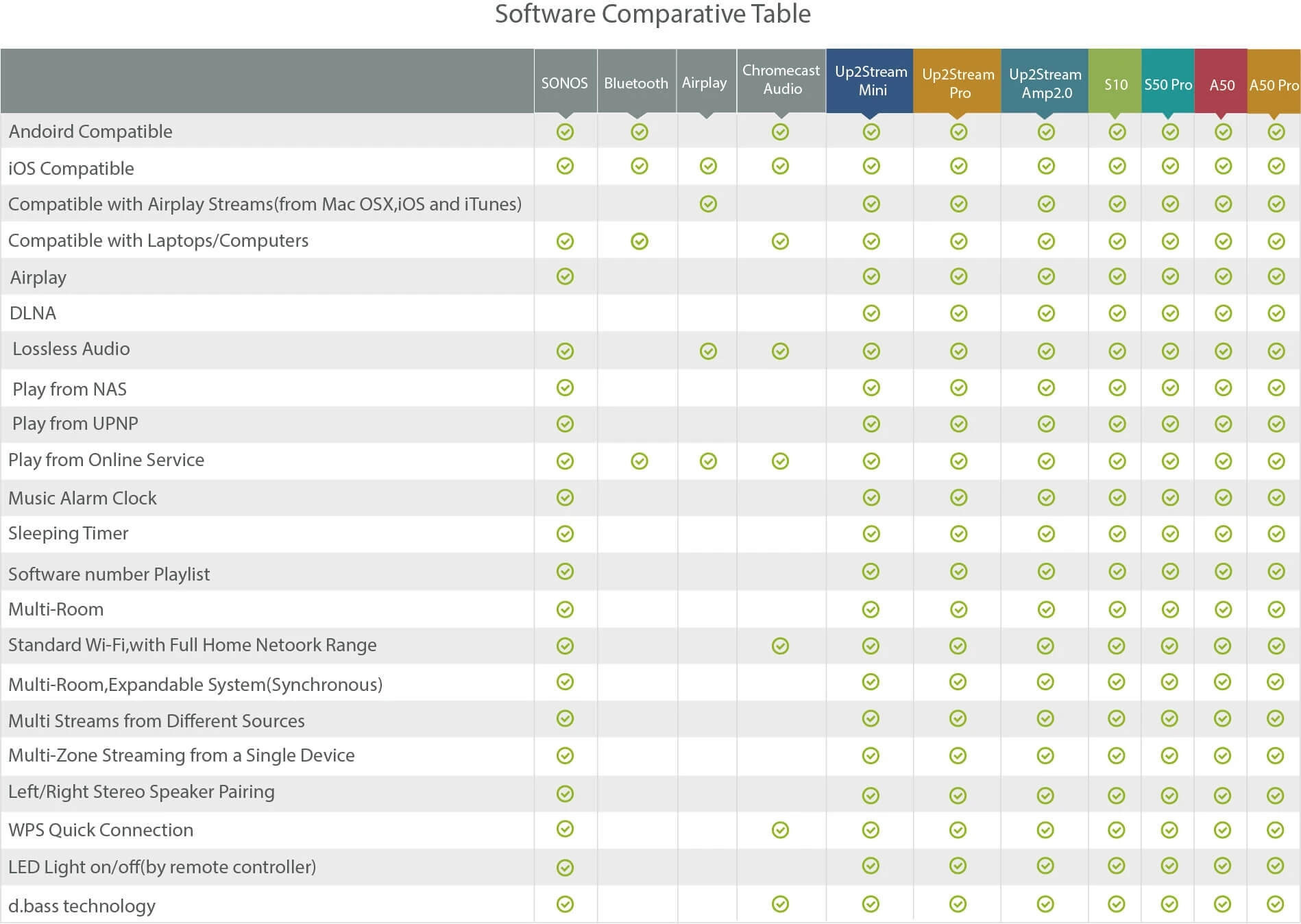Screen dimensions: 1301x924
Task: Click Airplay checkmark in Airplay Streams row
Action: tap(708, 204)
